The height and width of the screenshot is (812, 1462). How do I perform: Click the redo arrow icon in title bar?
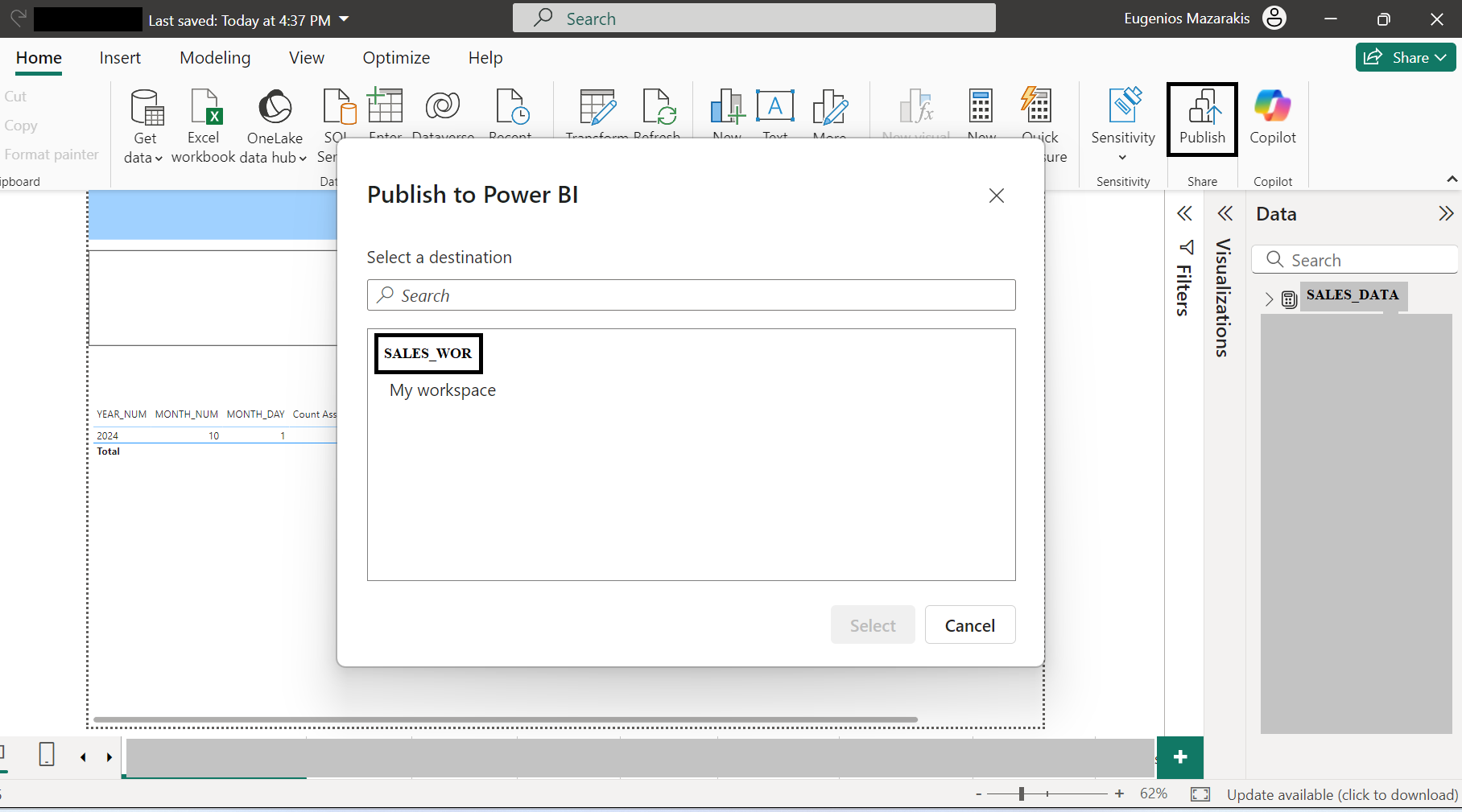tap(18, 18)
